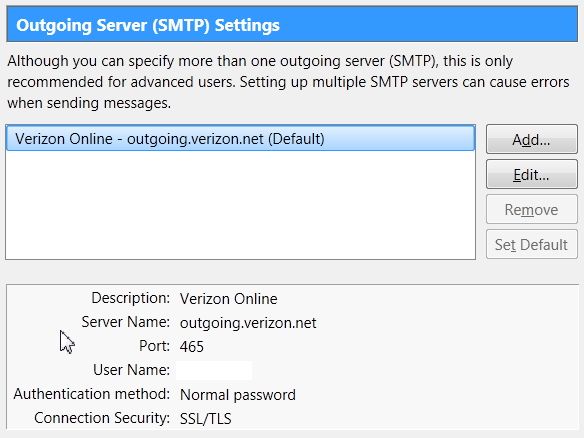Click the Set Default button
The image size is (584, 438).
pos(531,244)
